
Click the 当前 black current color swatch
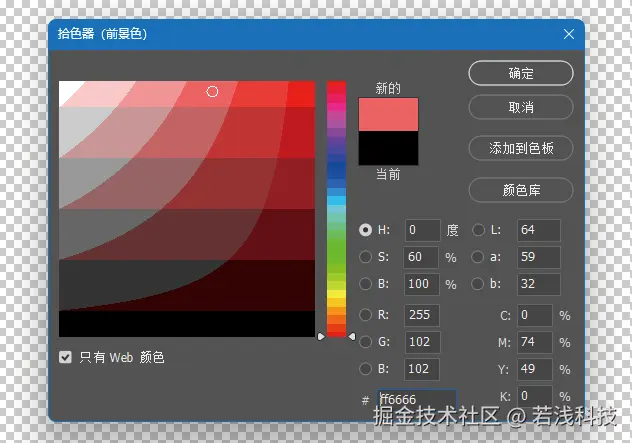388,148
